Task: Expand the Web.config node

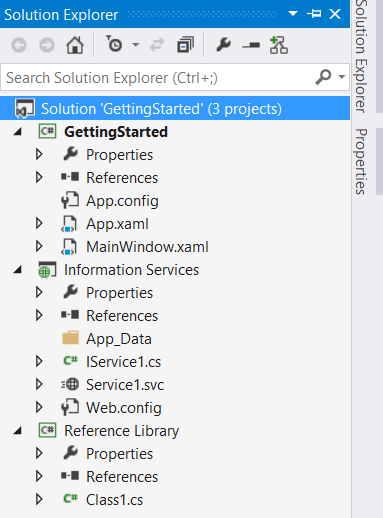Action: (x=39, y=407)
